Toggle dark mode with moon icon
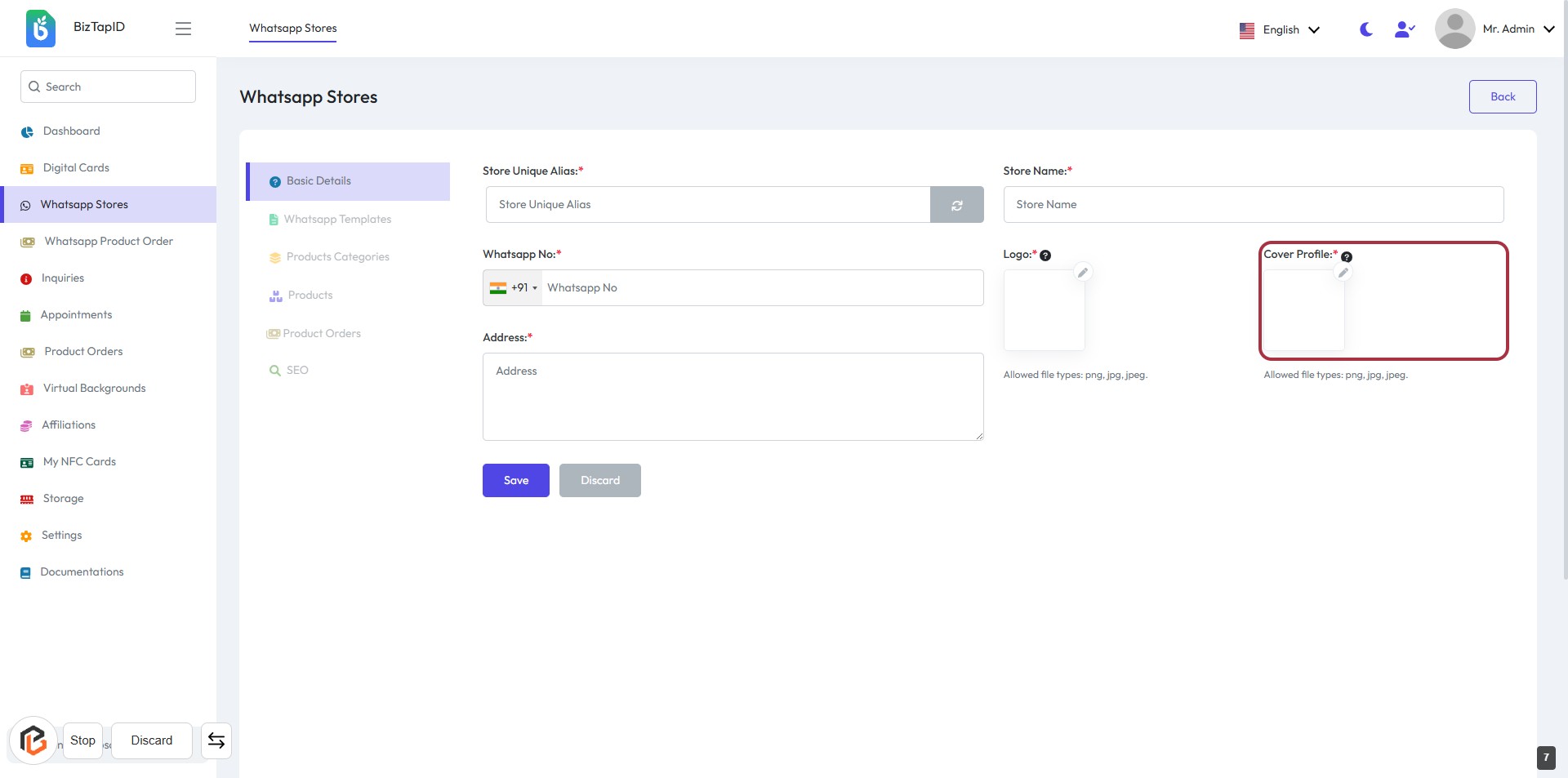Image resolution: width=1568 pixels, height=778 pixels. click(1365, 29)
